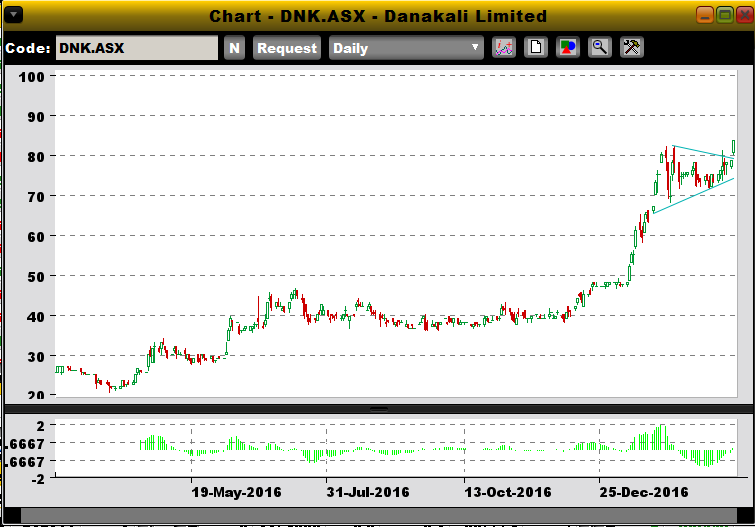Screen dimensions: 755x527
Task: Click the 13-Oct-2016 date label
Action: [508, 492]
